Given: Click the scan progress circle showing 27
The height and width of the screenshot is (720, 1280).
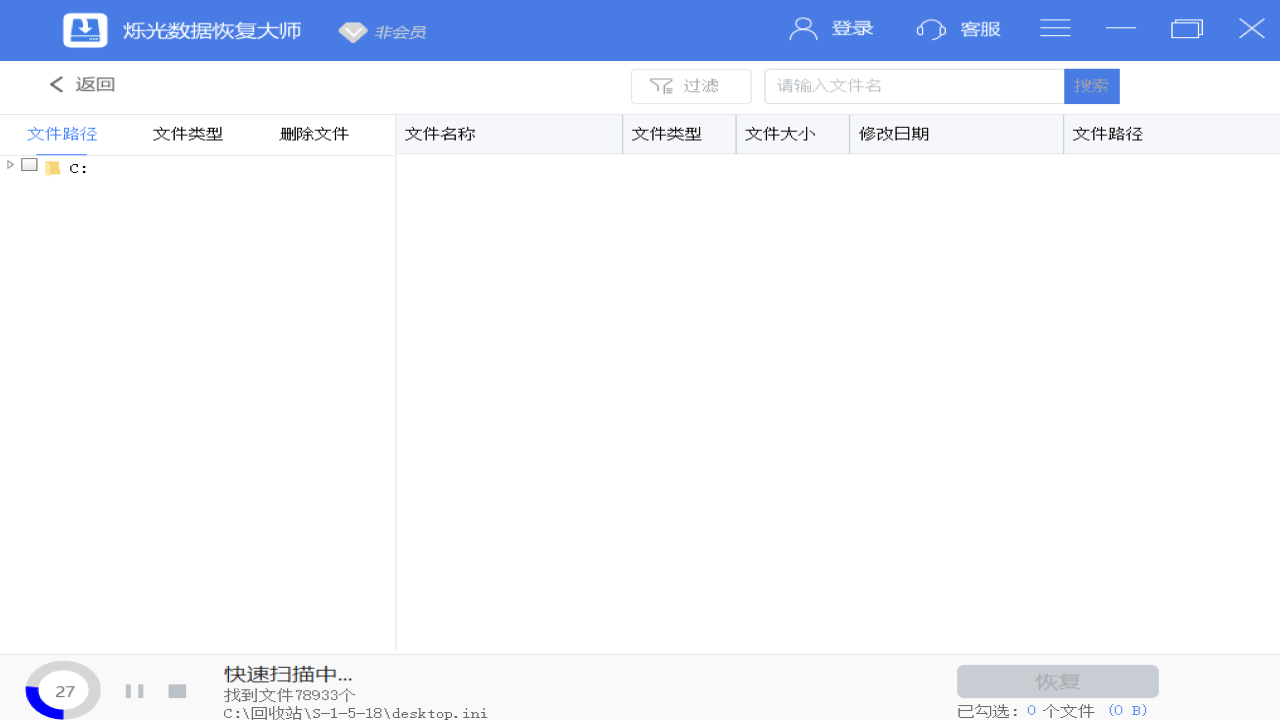Looking at the screenshot, I should (62, 690).
